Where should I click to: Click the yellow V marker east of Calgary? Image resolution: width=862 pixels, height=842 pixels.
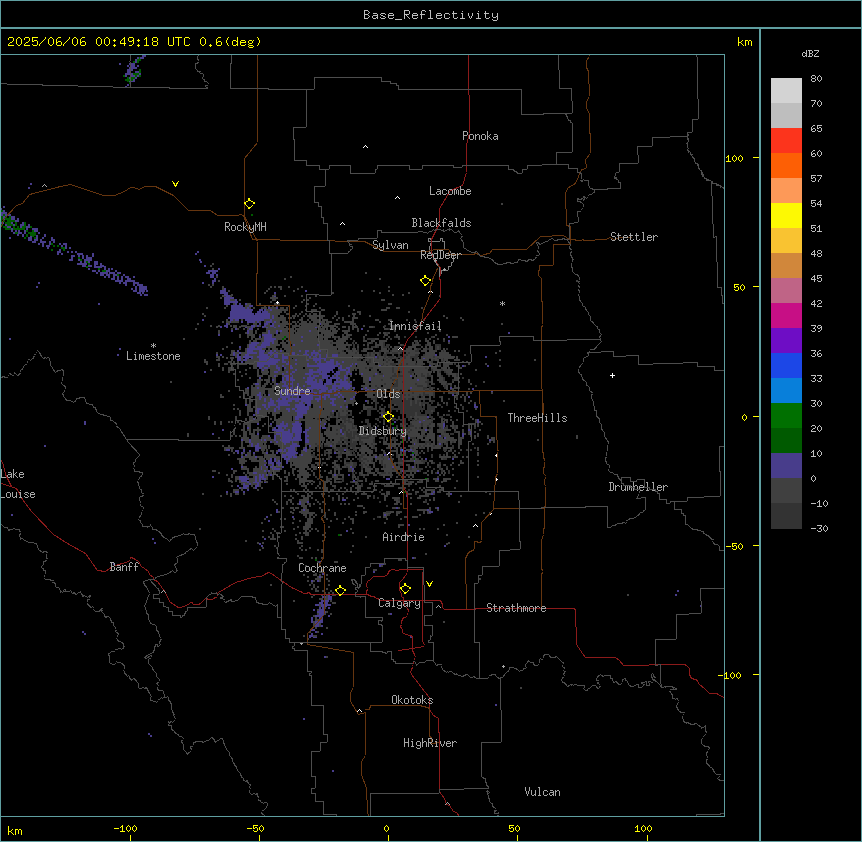click(429, 584)
